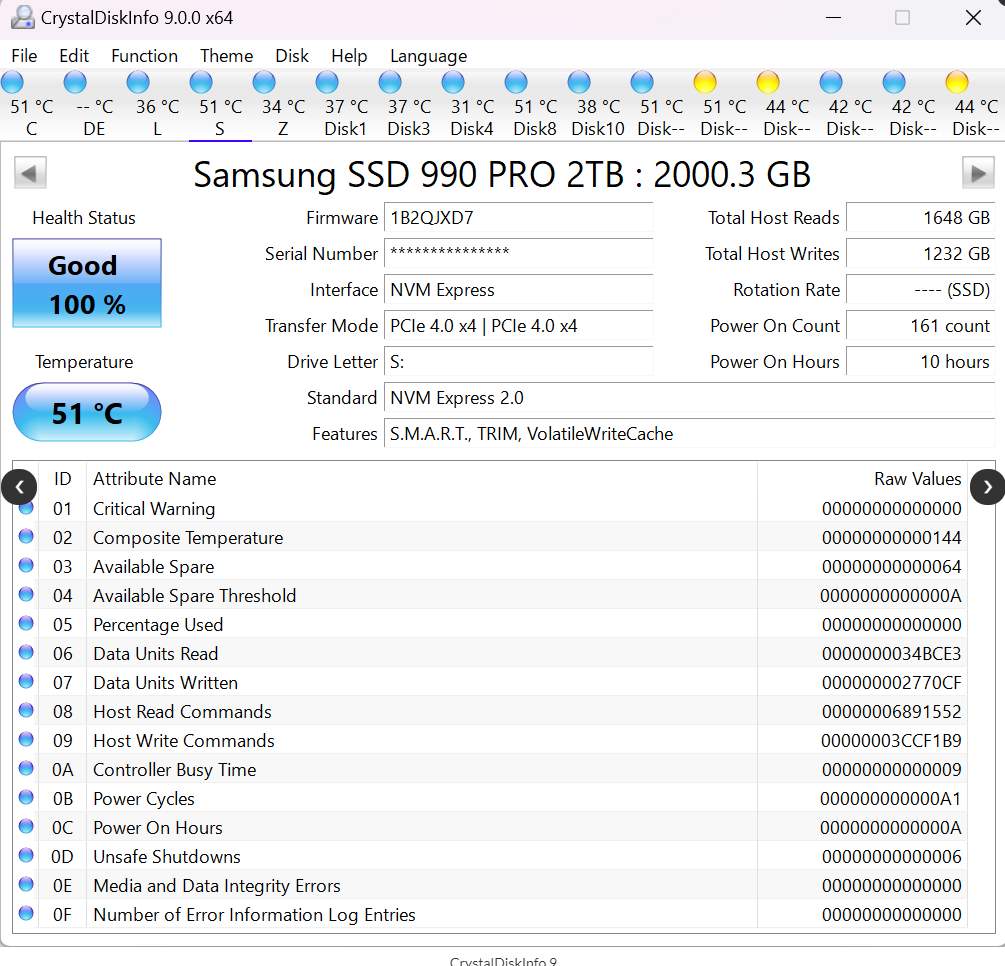Click the Rotation Rate ---- (SSD) value
The width and height of the screenshot is (1005, 966).
click(920, 290)
